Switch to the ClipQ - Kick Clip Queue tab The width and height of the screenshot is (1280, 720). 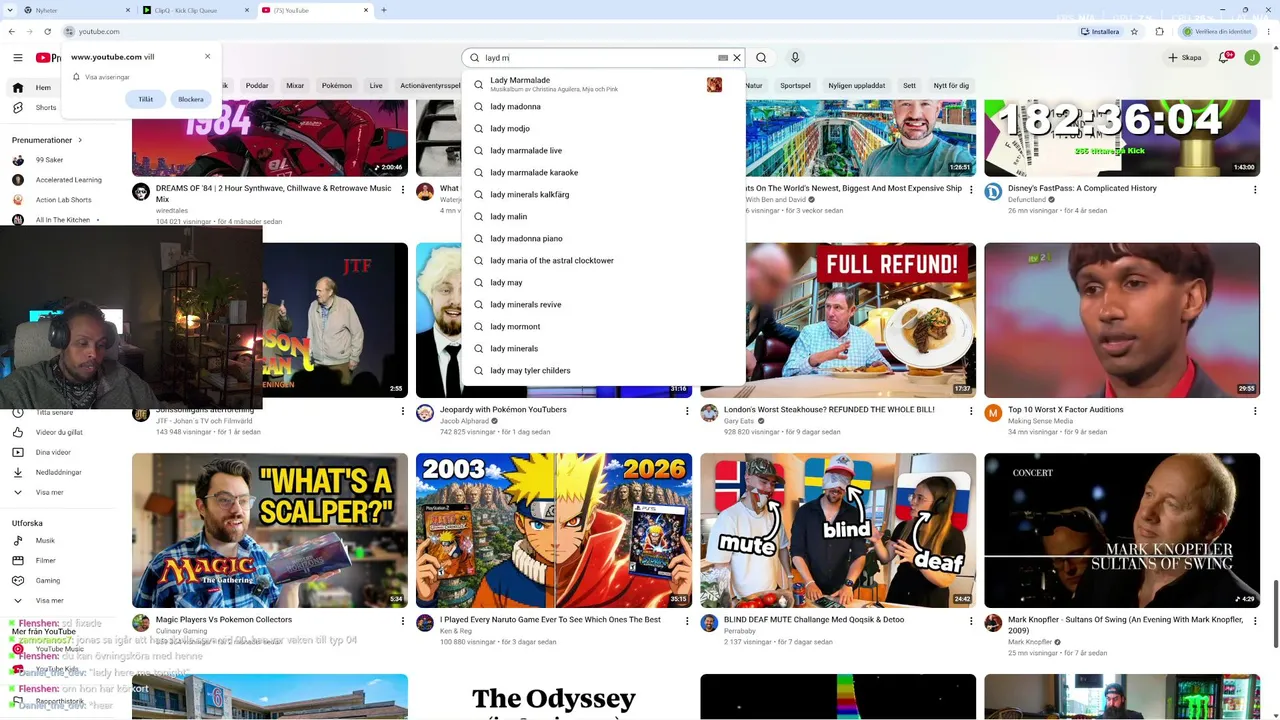(x=195, y=10)
